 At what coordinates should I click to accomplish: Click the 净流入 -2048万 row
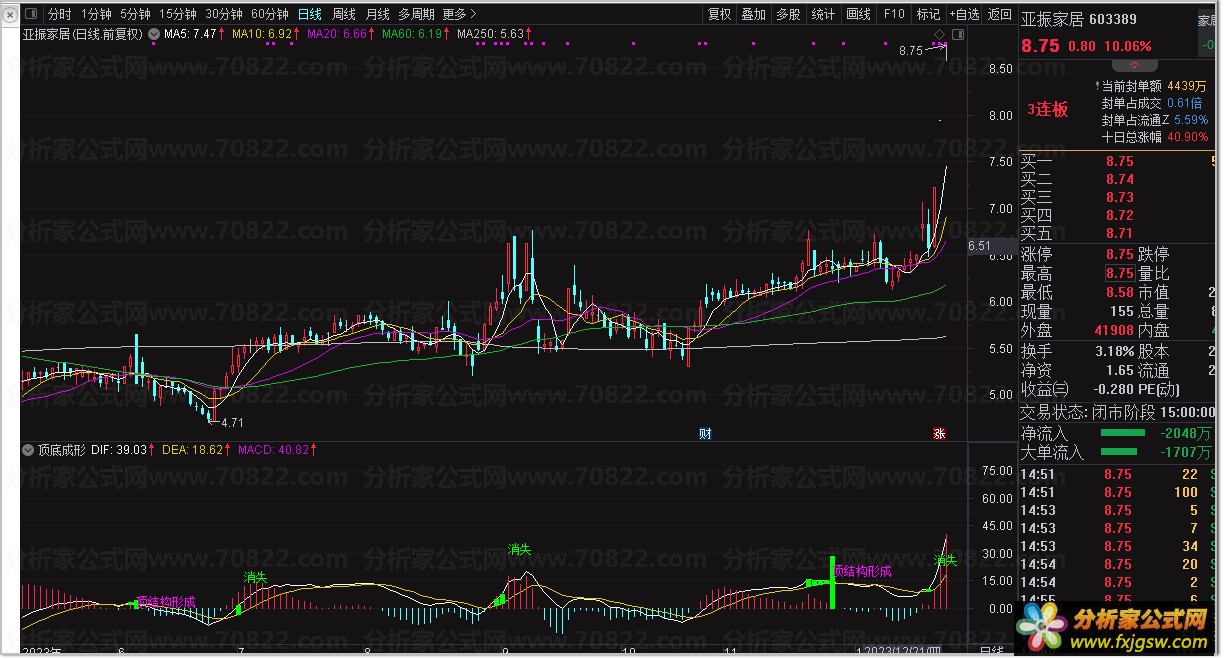click(x=1117, y=434)
